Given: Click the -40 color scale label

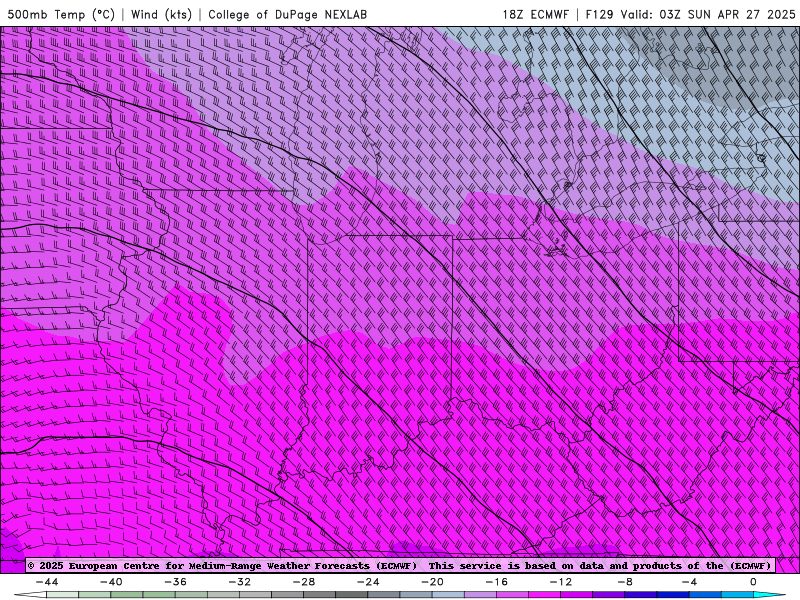Looking at the screenshot, I should point(111,582).
